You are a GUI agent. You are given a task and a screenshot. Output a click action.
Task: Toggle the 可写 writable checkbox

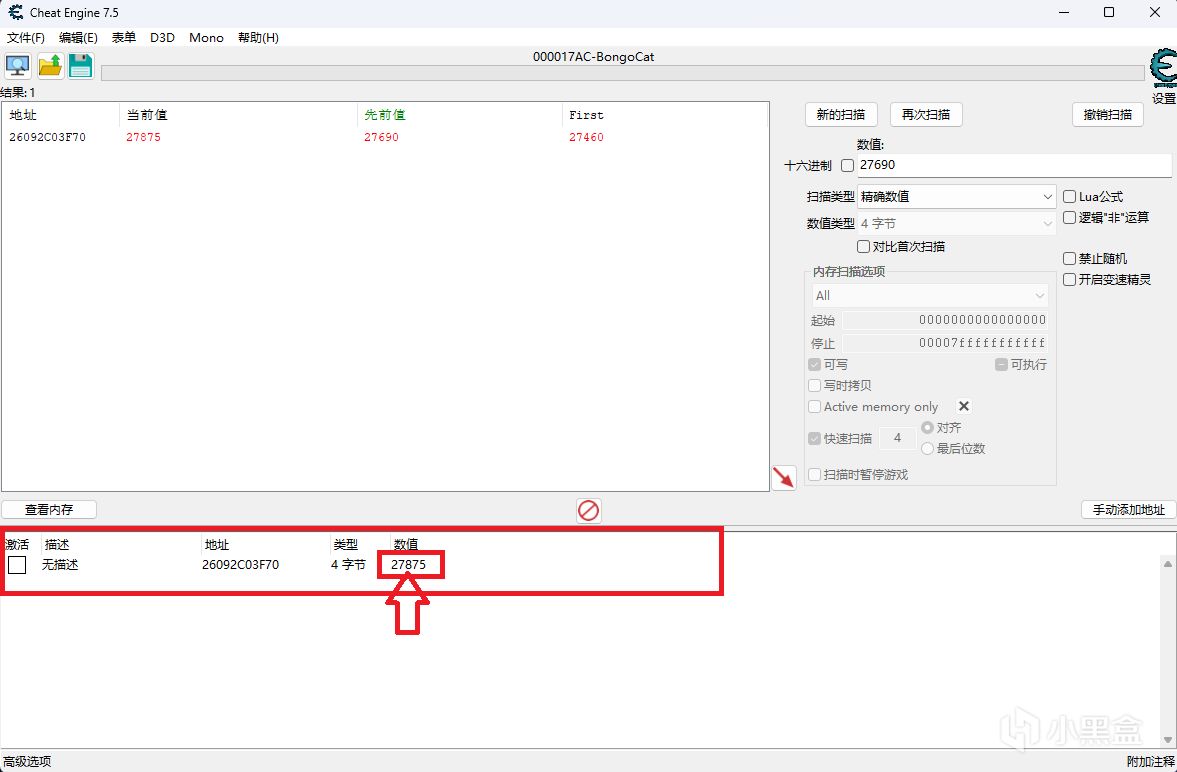(x=814, y=364)
